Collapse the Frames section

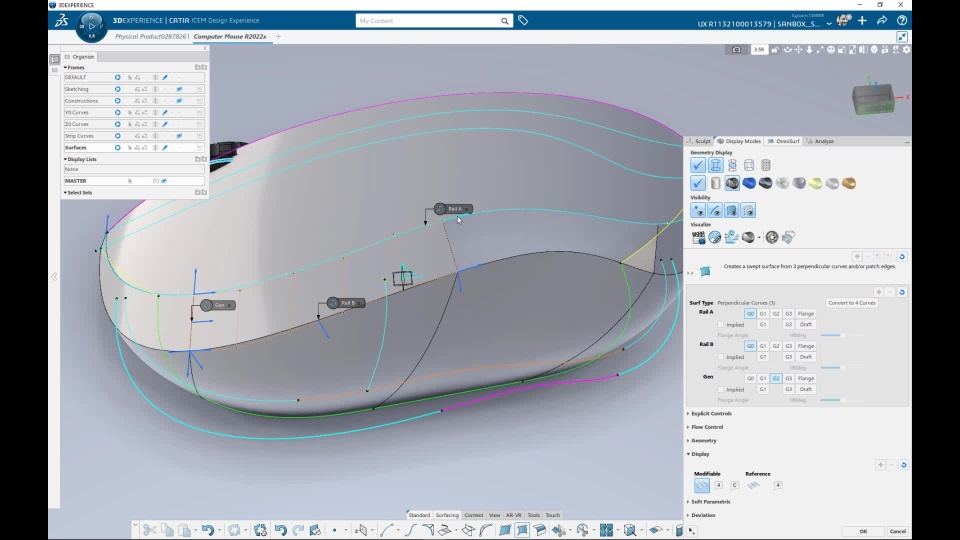pos(66,67)
